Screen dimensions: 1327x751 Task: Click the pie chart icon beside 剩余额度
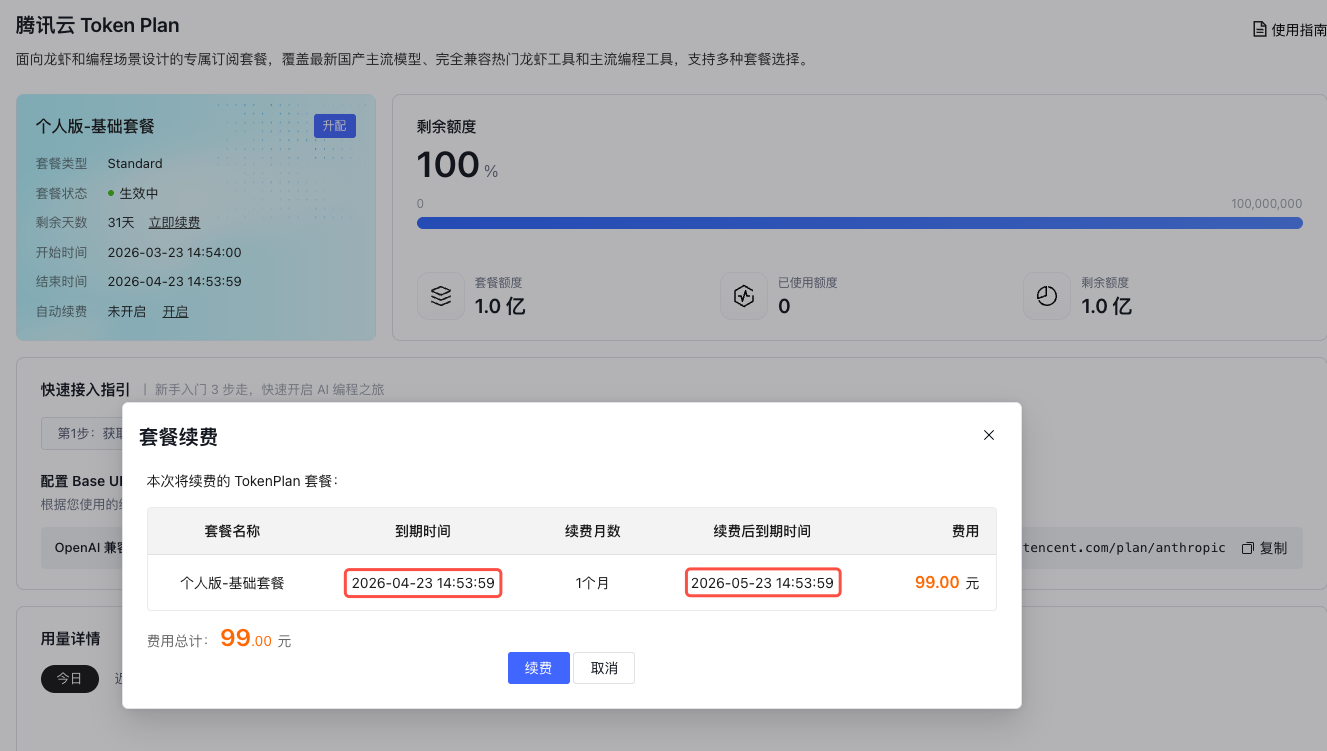click(x=1047, y=296)
